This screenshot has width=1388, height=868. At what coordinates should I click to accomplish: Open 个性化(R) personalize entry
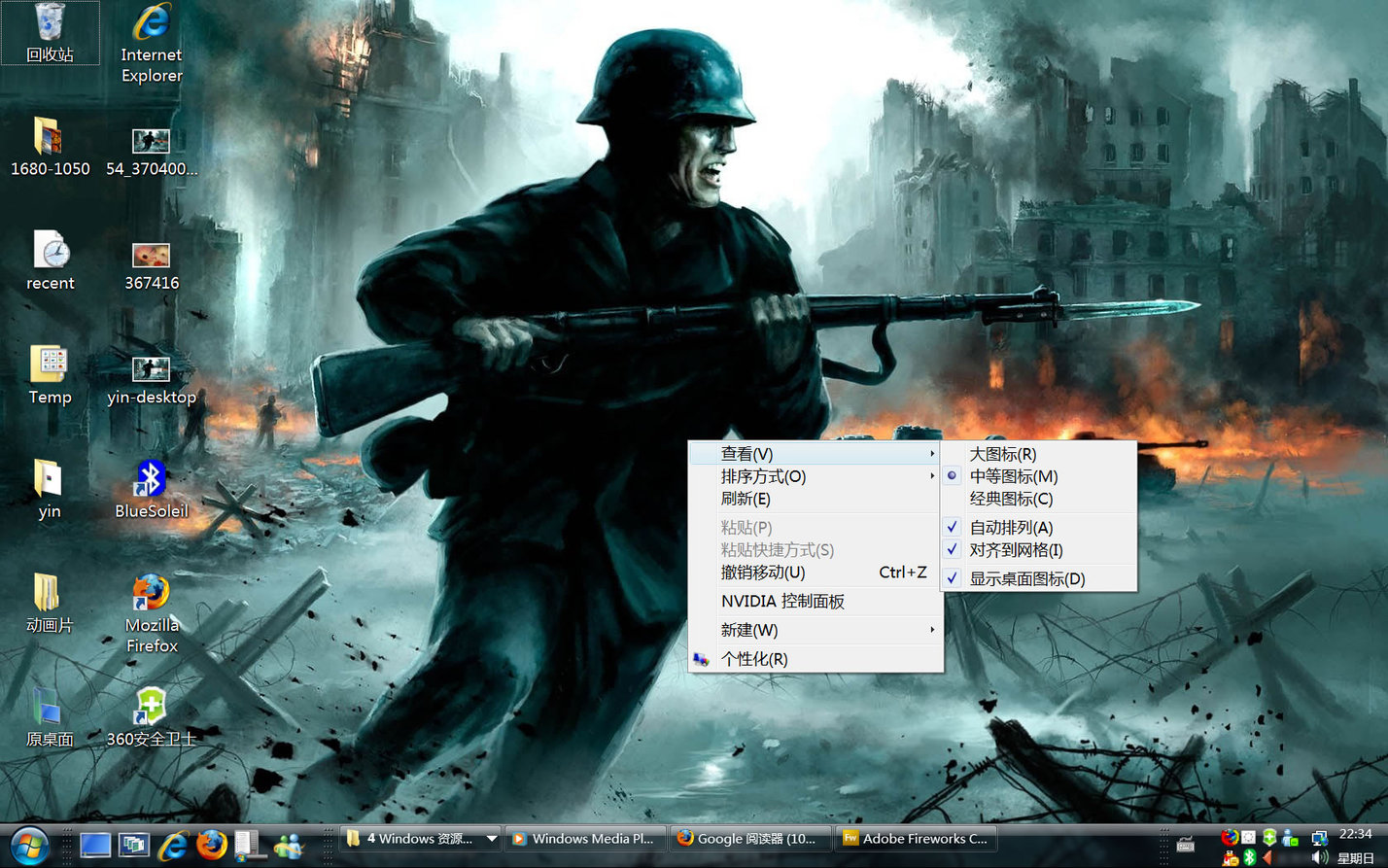point(815,659)
